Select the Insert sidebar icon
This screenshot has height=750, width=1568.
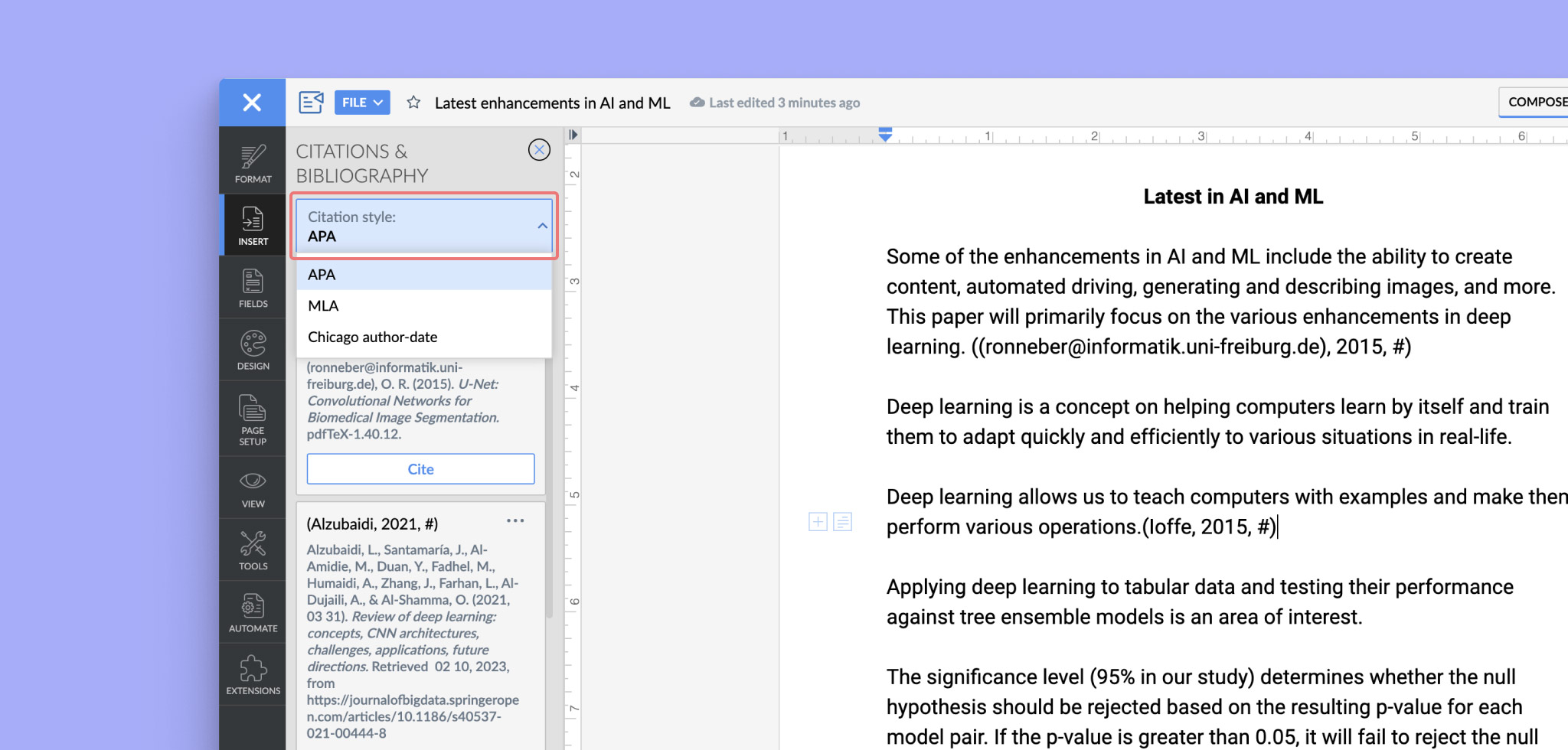253,226
